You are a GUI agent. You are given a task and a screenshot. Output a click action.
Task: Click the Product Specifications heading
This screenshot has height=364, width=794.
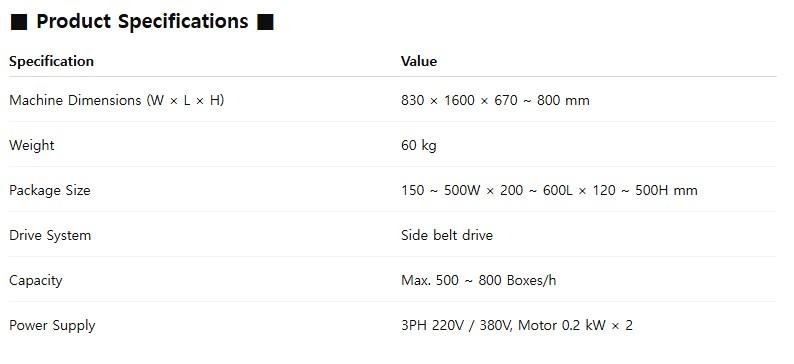[142, 22]
